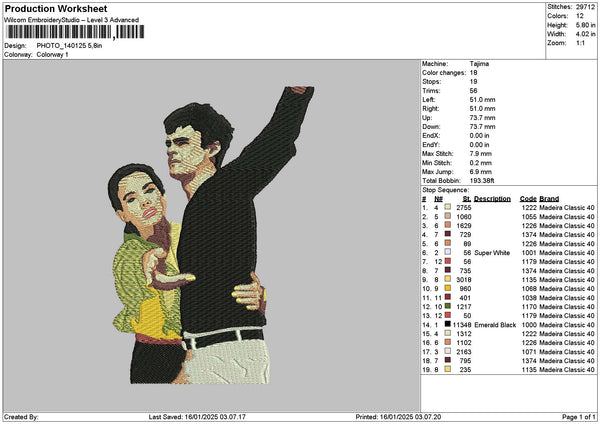Click the embroidery design preview of the couple
Image resolution: width=600 pixels, height=424 pixels.
point(211,235)
